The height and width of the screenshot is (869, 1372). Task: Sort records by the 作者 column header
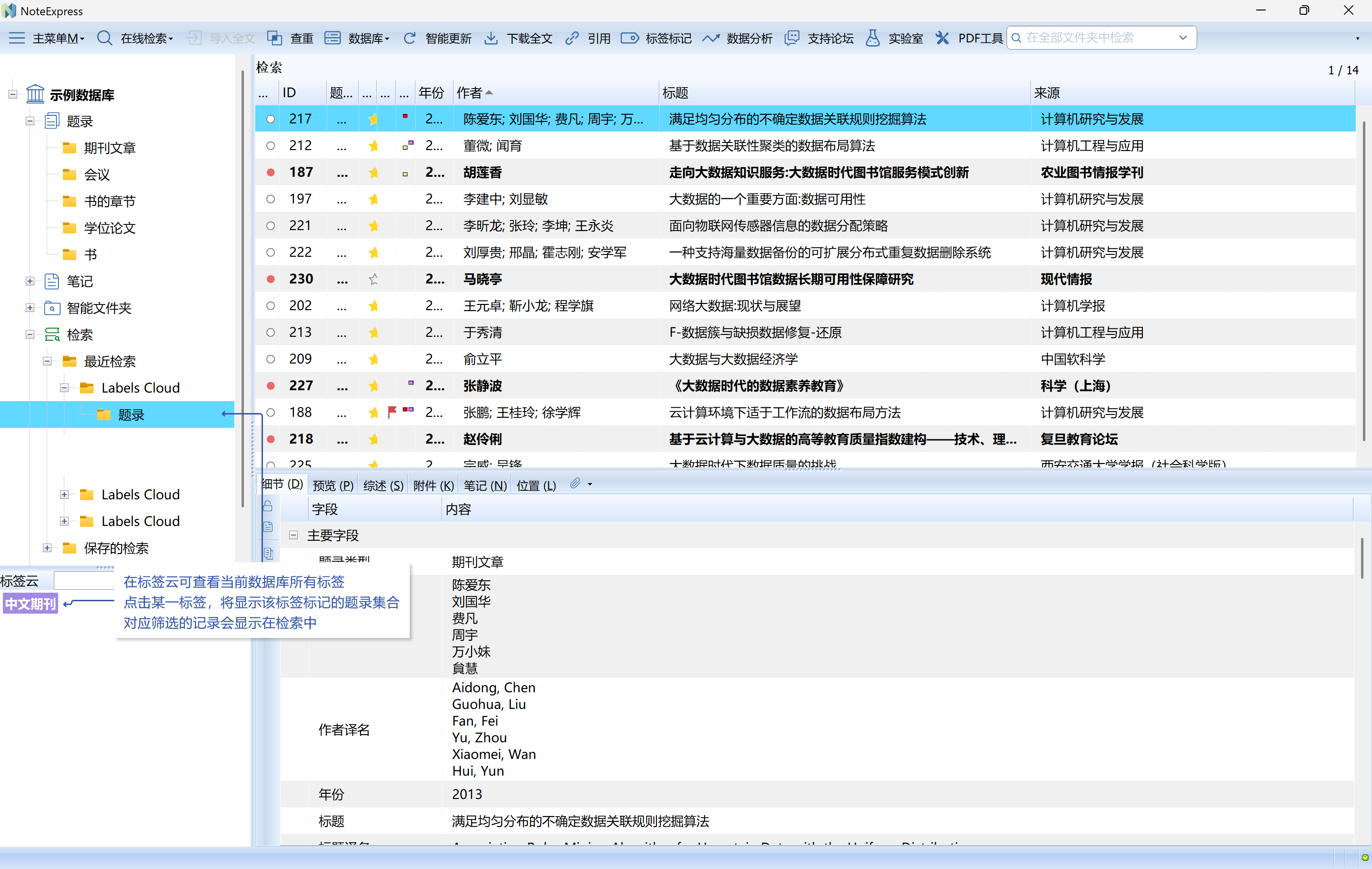[473, 92]
